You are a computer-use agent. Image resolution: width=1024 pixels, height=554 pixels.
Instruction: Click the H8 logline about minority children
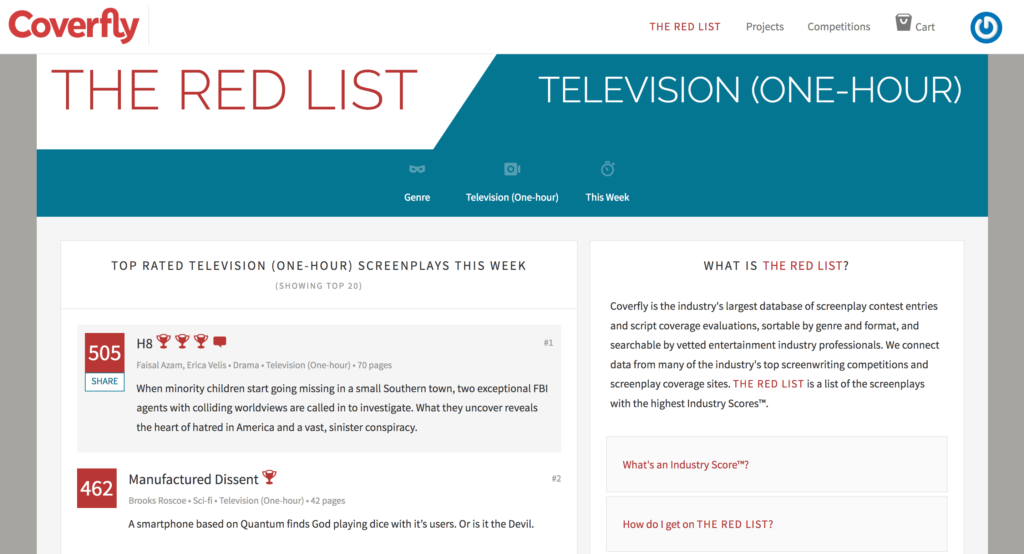[x=342, y=408]
